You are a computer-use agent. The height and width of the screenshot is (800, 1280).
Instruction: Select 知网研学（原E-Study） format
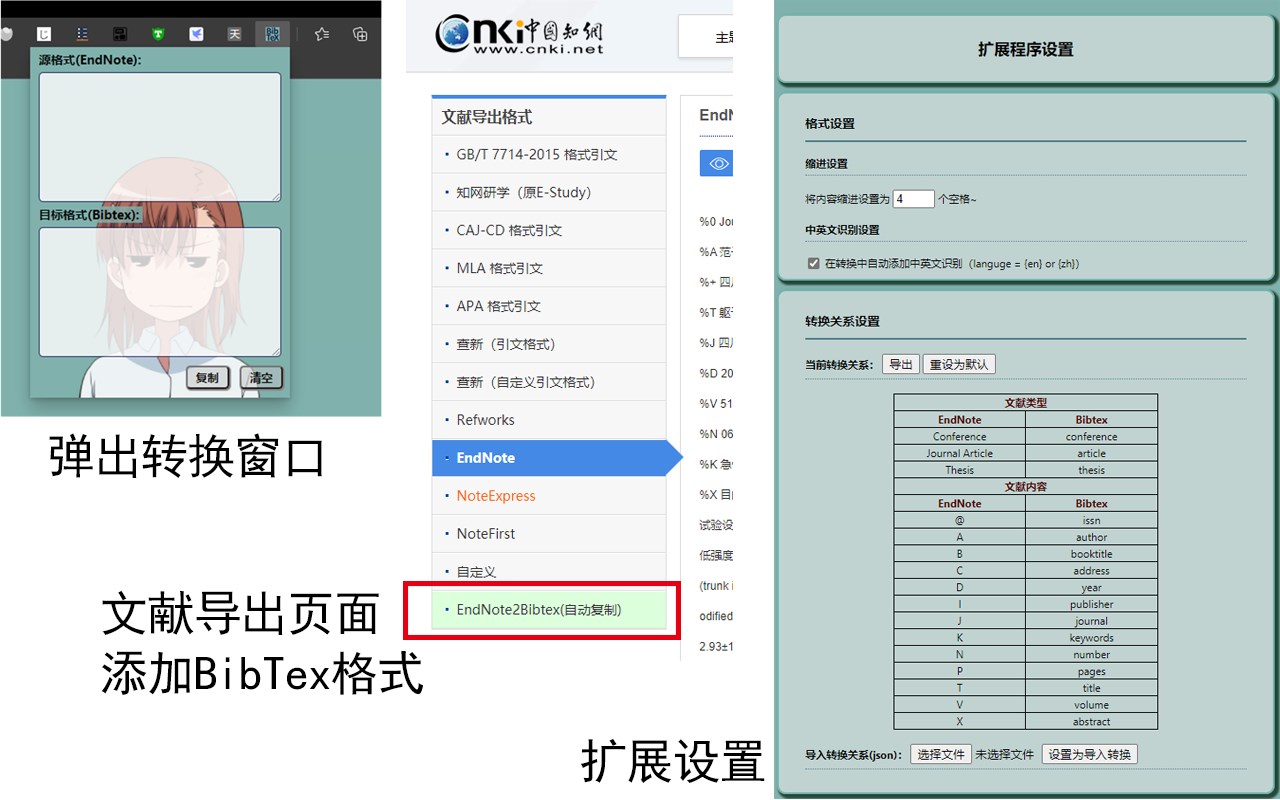click(549, 192)
